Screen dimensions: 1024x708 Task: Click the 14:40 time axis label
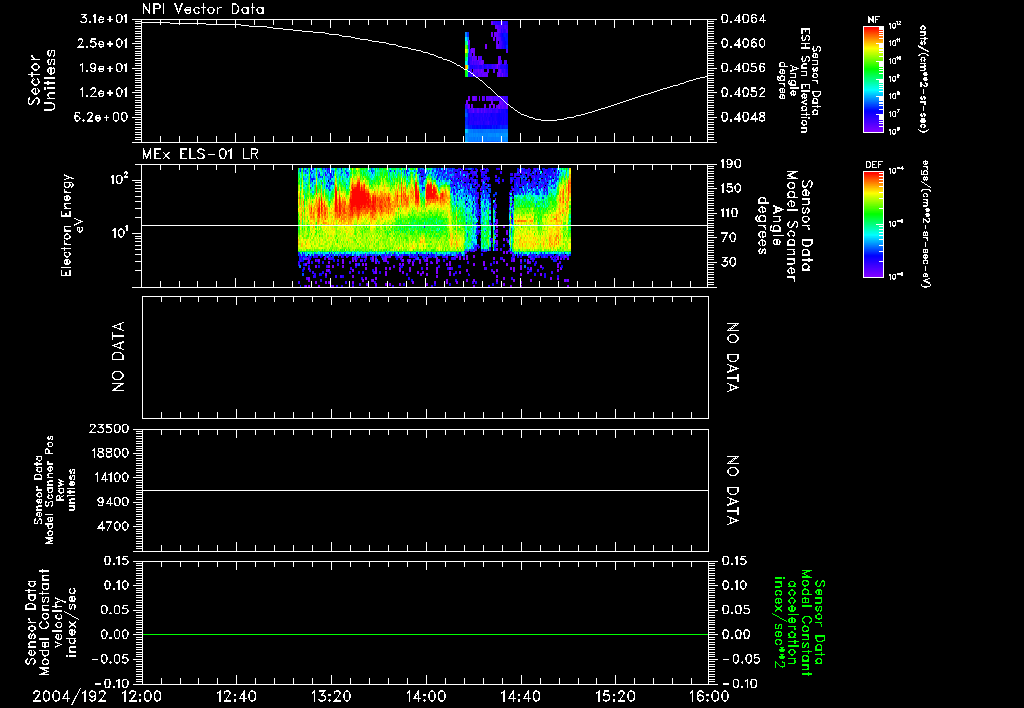pyautogui.click(x=520, y=697)
